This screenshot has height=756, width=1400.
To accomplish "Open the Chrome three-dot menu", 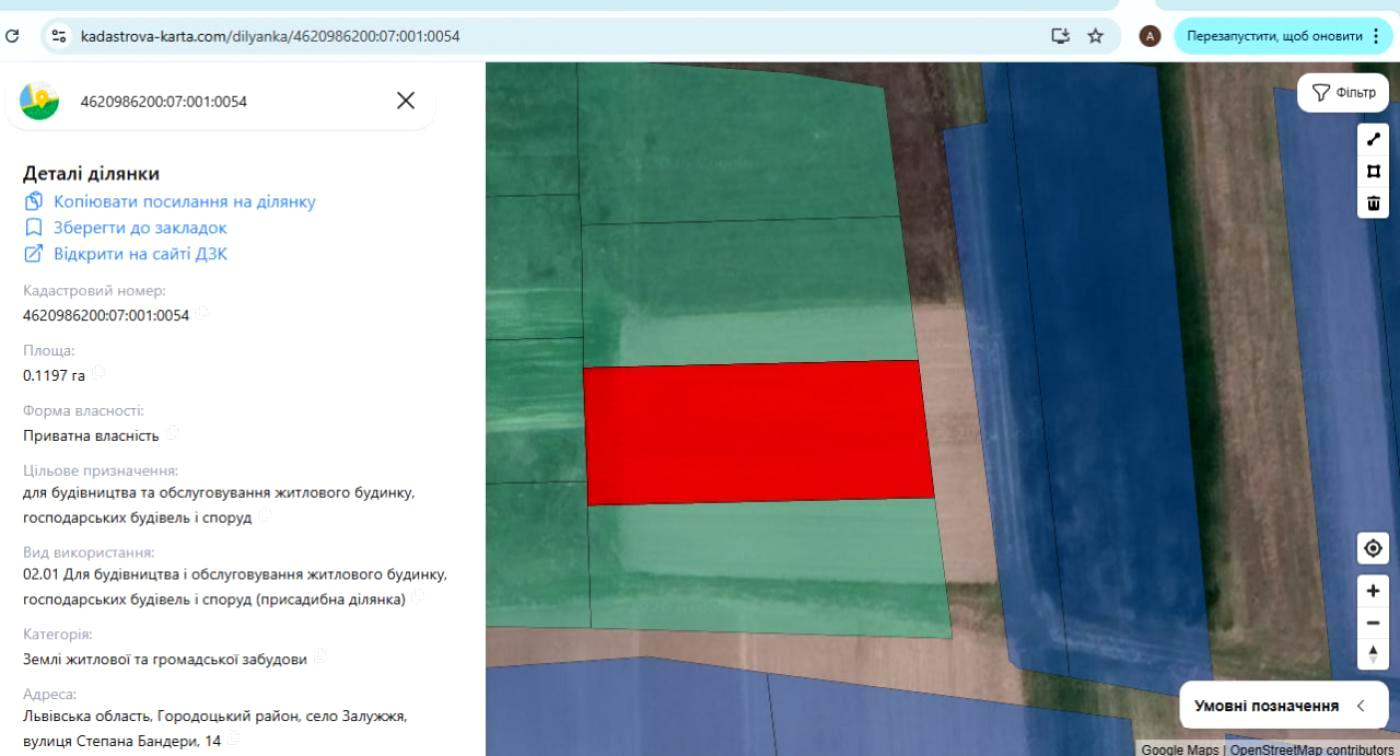I will click(1377, 36).
